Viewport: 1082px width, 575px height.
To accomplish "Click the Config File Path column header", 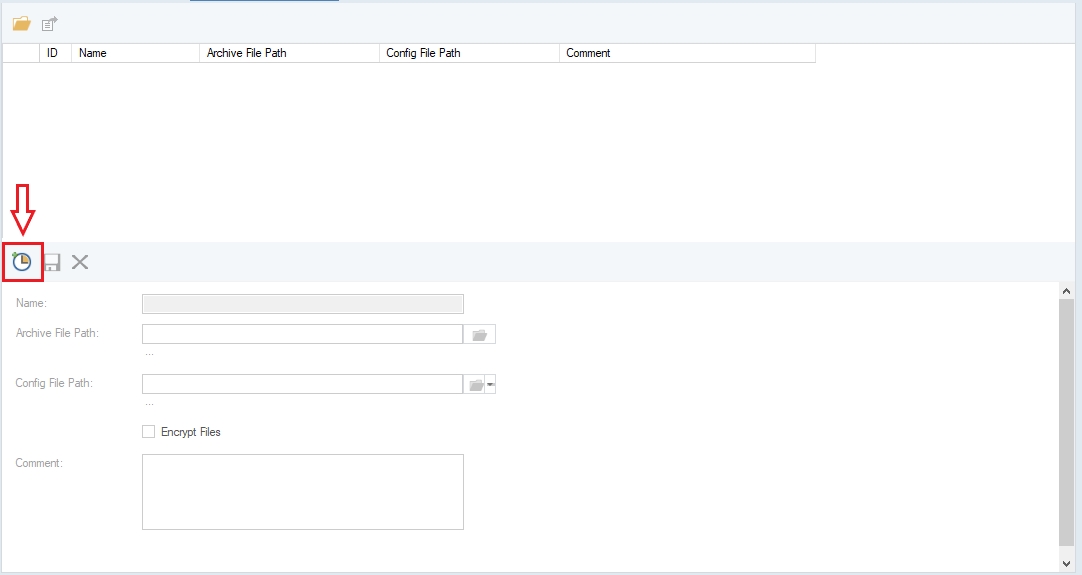I will tap(469, 53).
